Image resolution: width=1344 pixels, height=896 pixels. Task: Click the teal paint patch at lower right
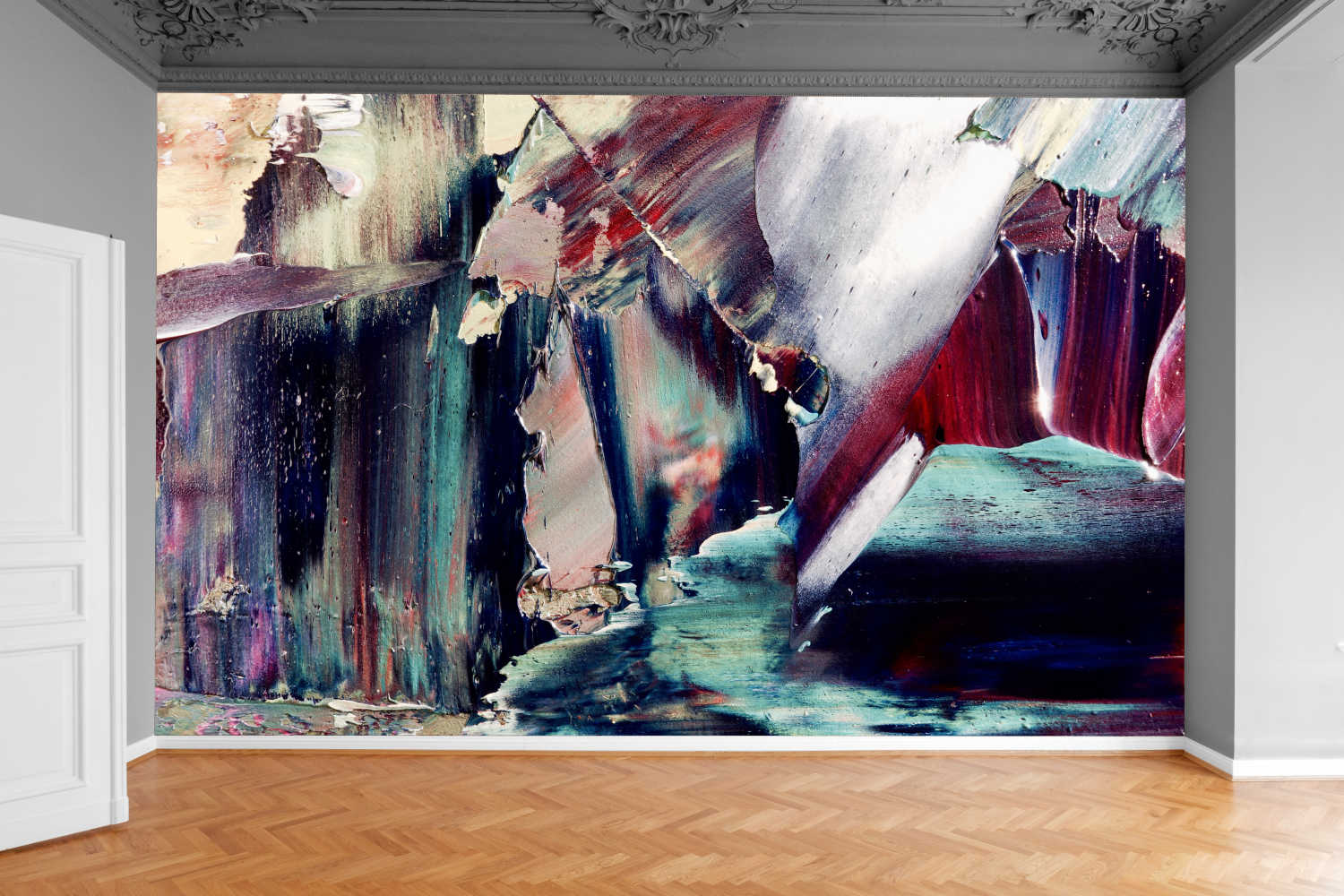[1030, 502]
